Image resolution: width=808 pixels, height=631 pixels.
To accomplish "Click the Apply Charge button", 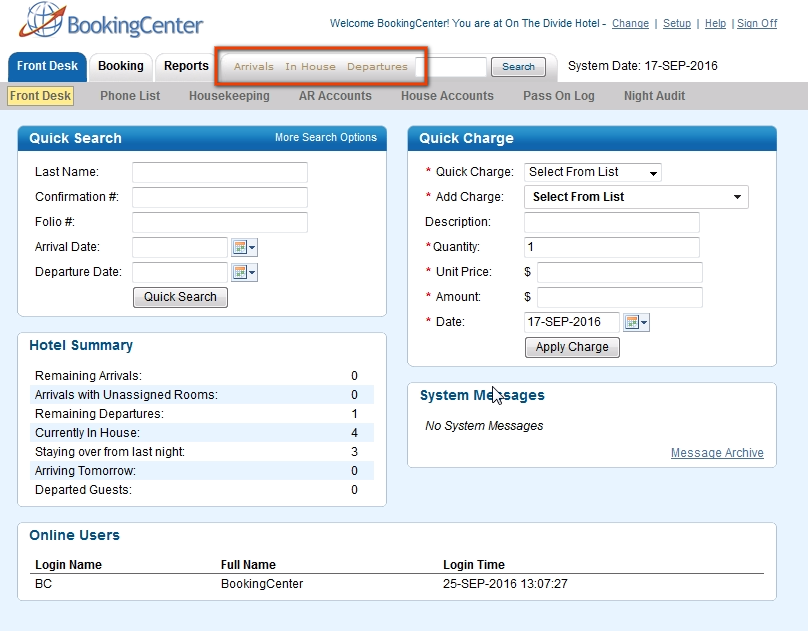I will 572,347.
